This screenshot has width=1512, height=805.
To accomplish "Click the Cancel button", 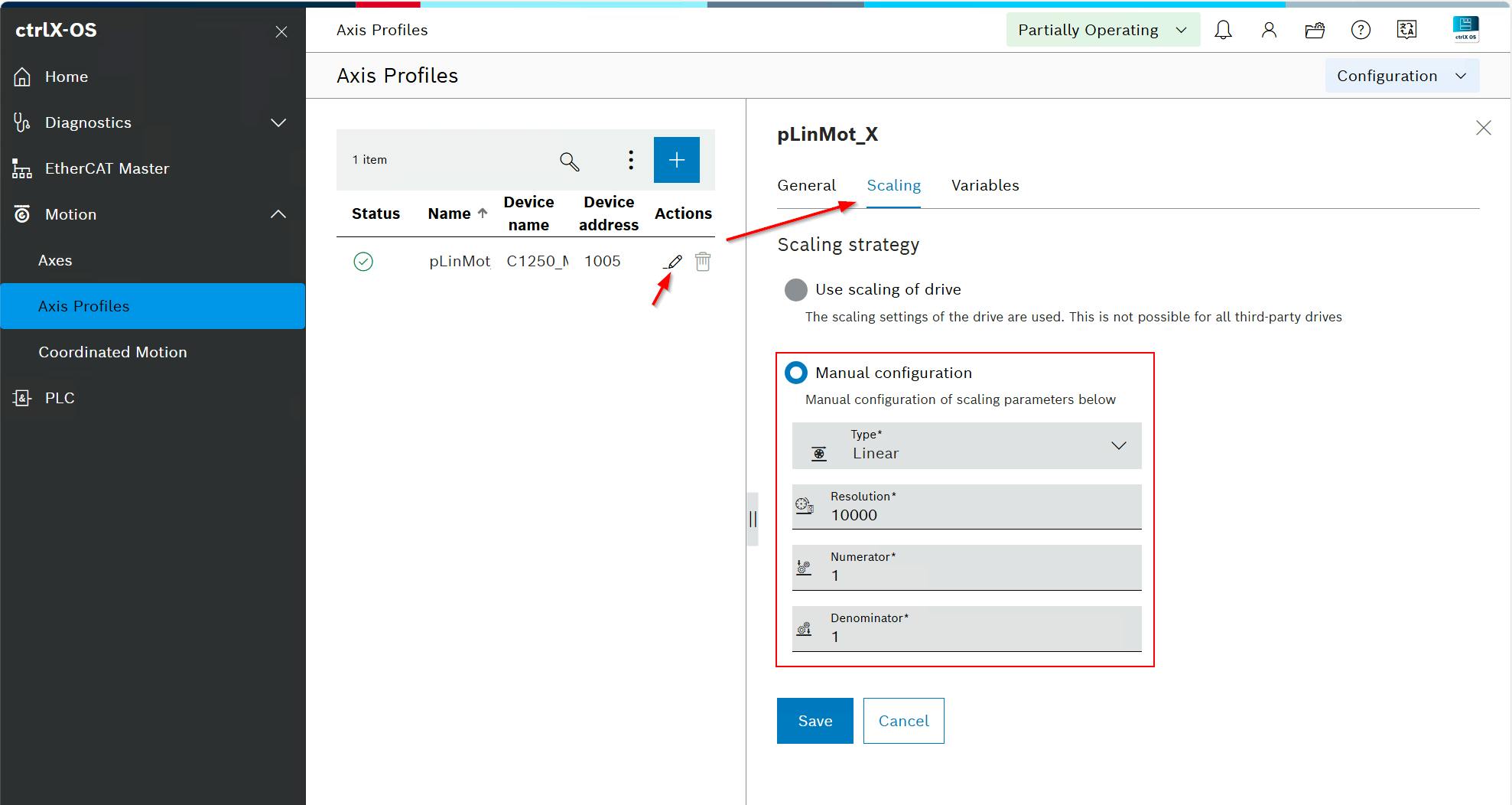I will [x=903, y=721].
